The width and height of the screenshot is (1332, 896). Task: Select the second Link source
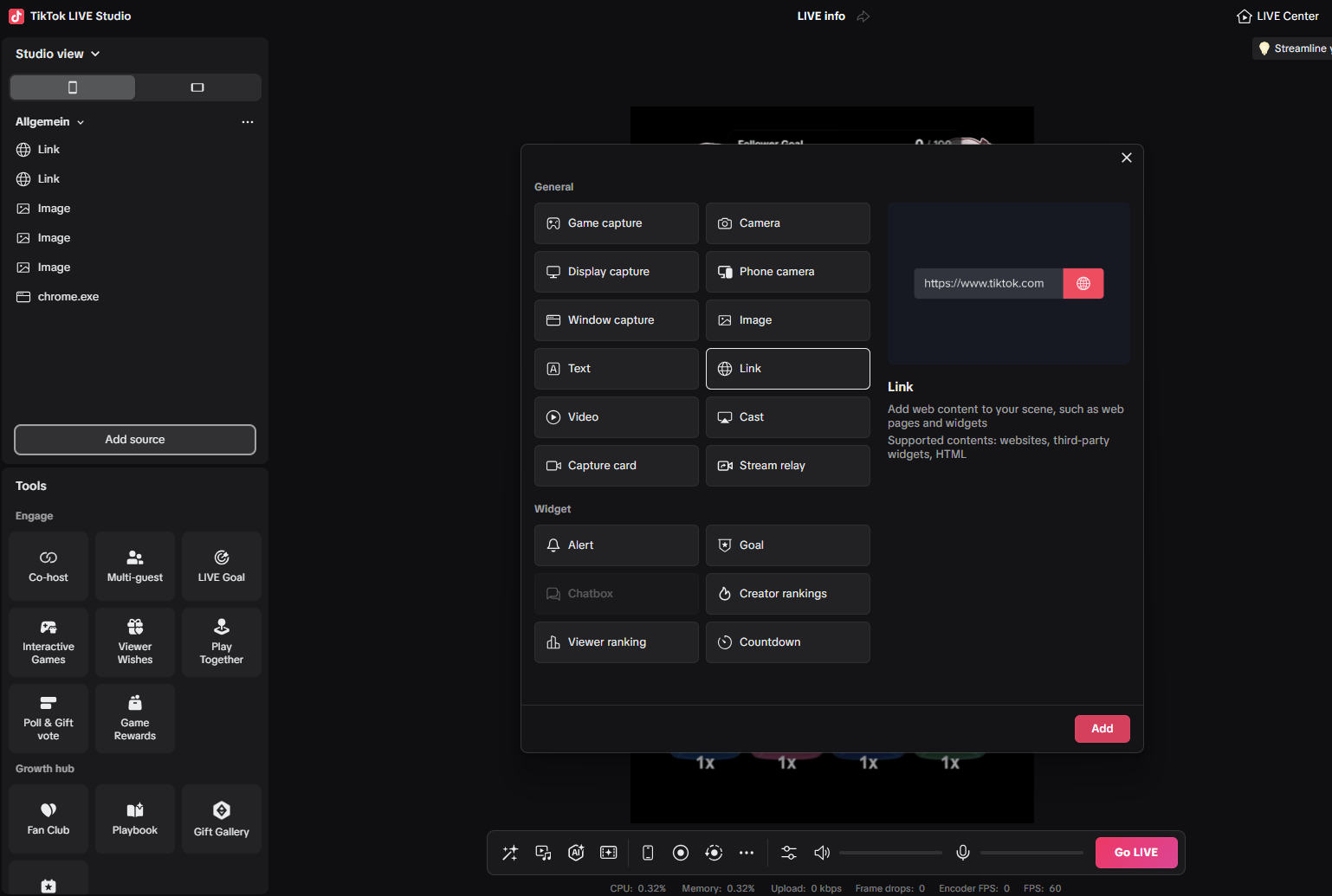135,179
